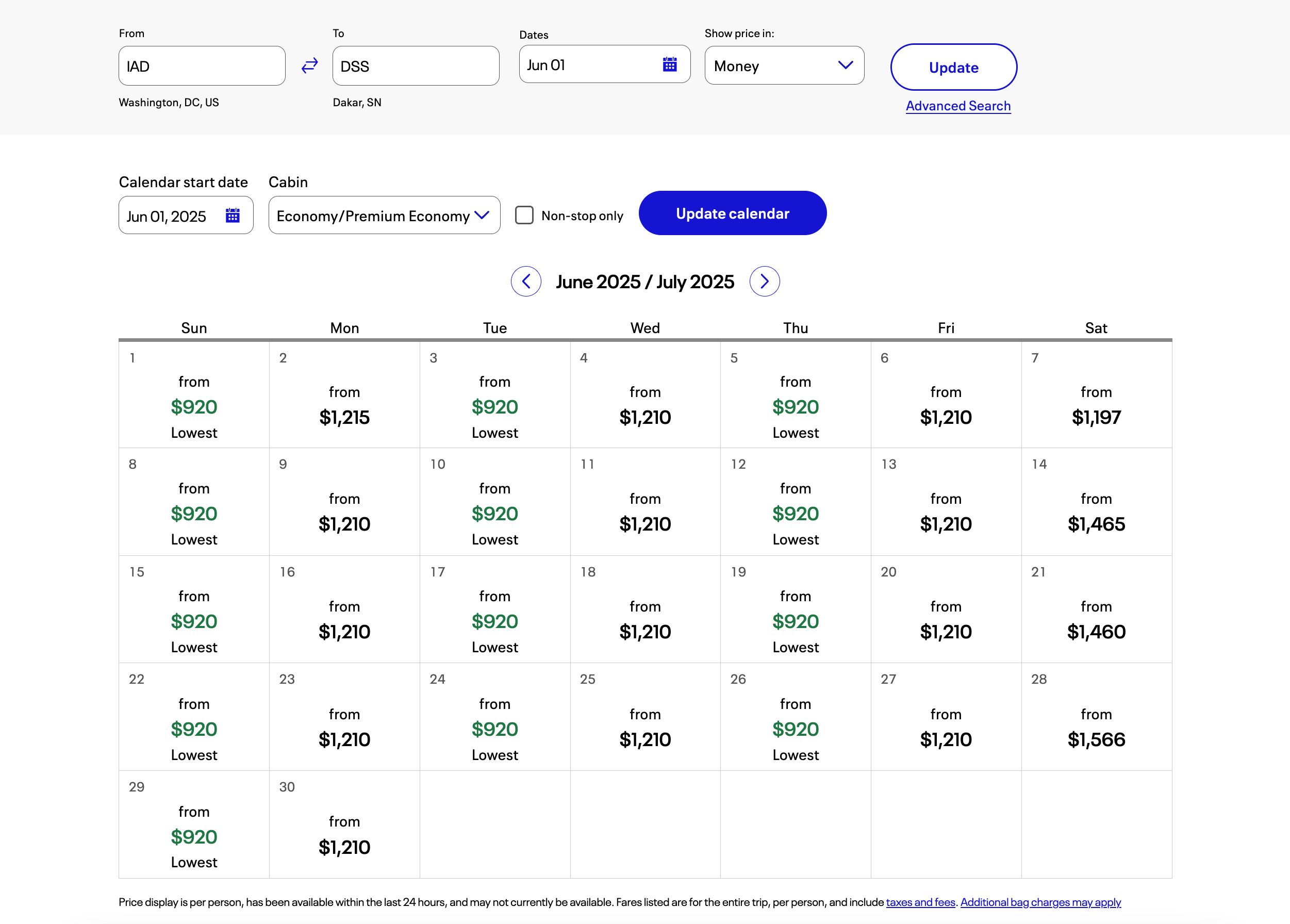Select June 13 fare $1,210
Image resolution: width=1290 pixels, height=924 pixels.
[946, 502]
